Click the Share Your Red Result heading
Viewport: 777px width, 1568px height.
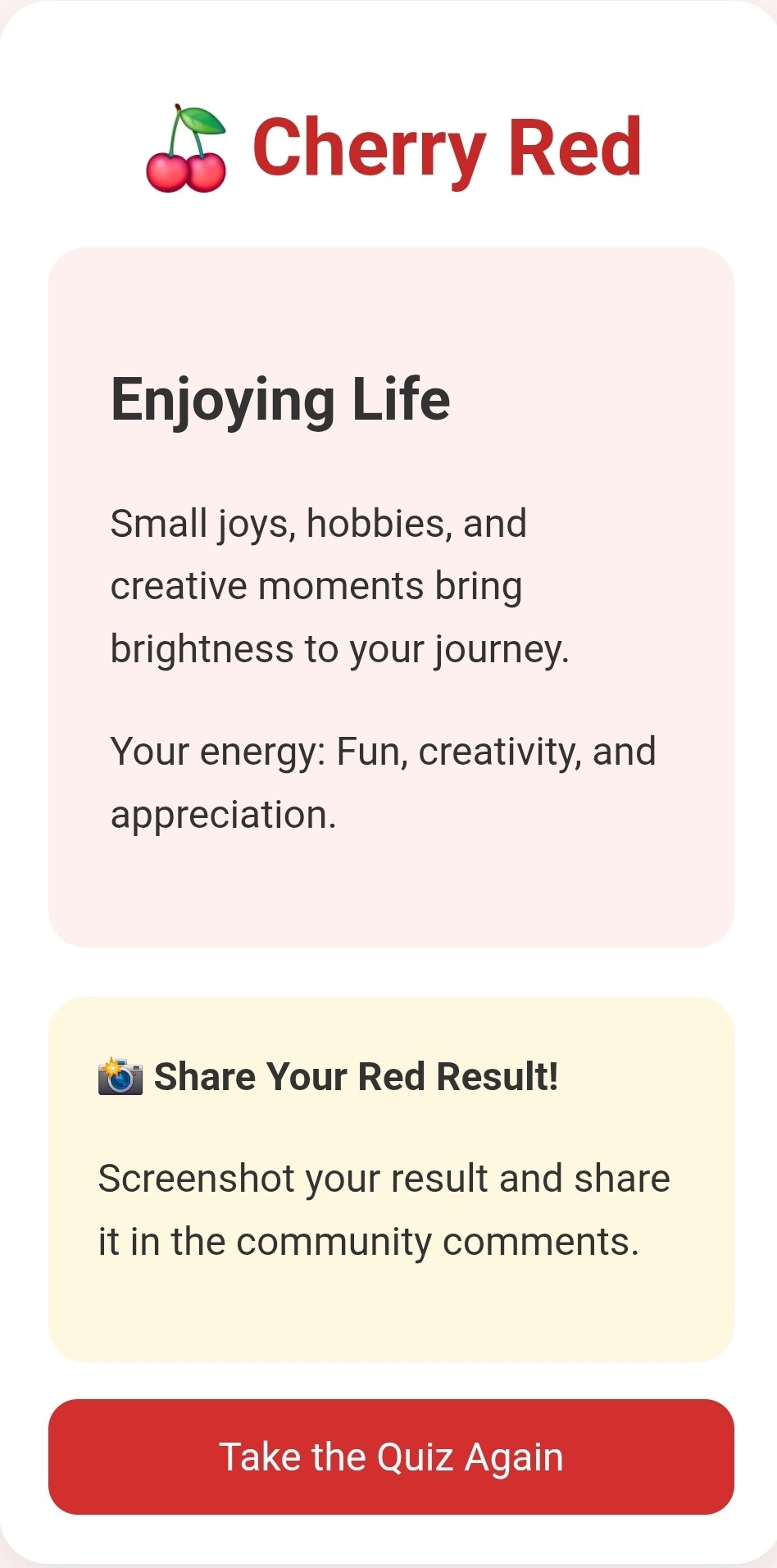(356, 1076)
